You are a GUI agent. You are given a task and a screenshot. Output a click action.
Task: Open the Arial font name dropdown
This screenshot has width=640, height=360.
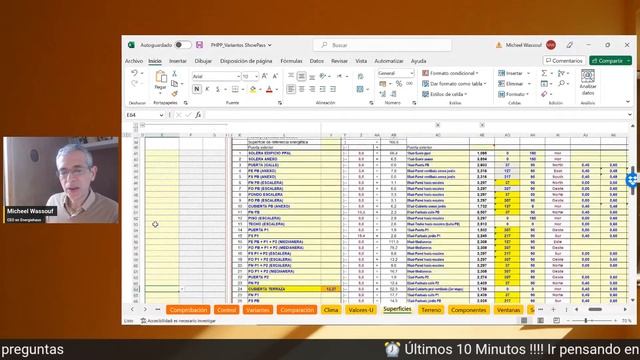(238, 76)
